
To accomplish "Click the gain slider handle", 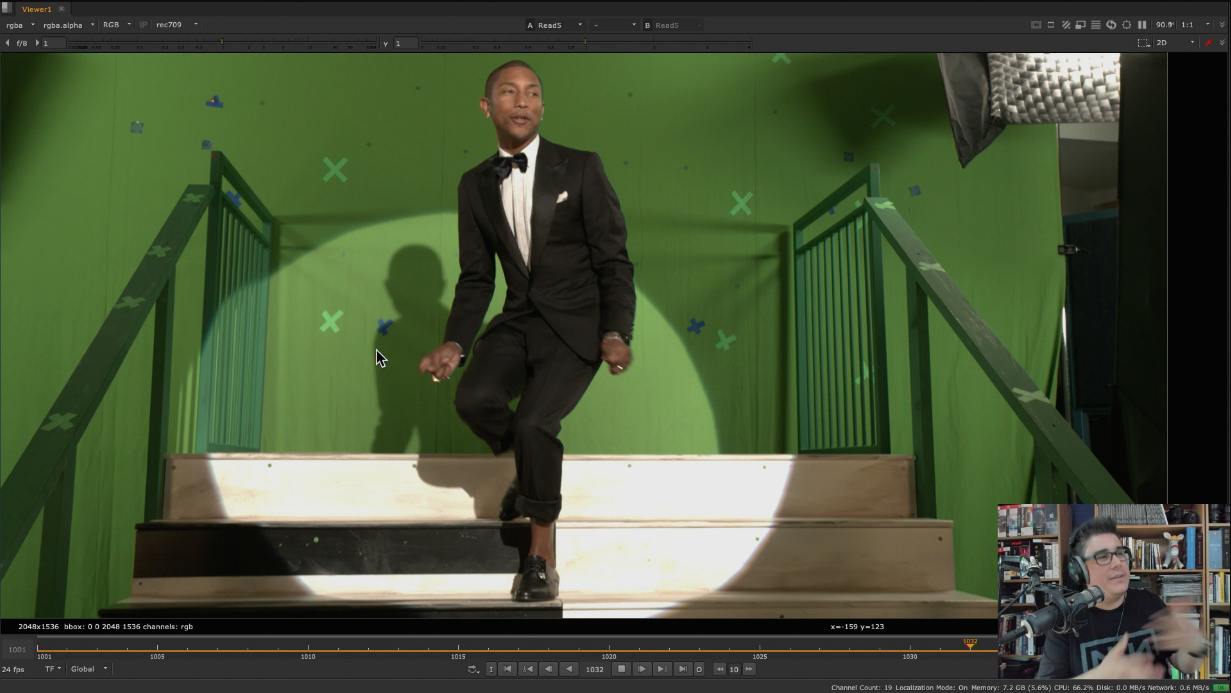I will click(x=222, y=43).
